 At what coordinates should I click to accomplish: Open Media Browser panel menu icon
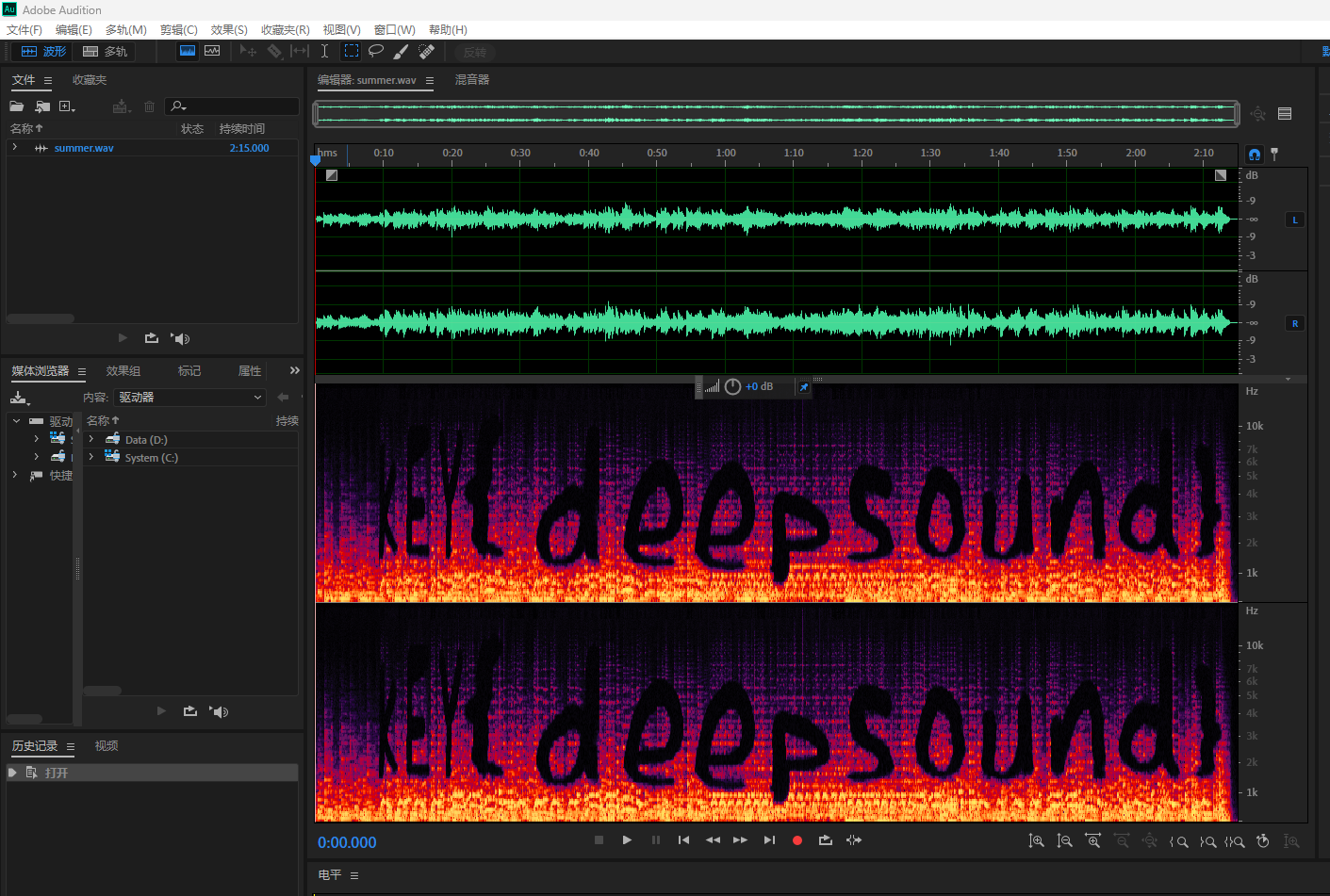click(82, 372)
